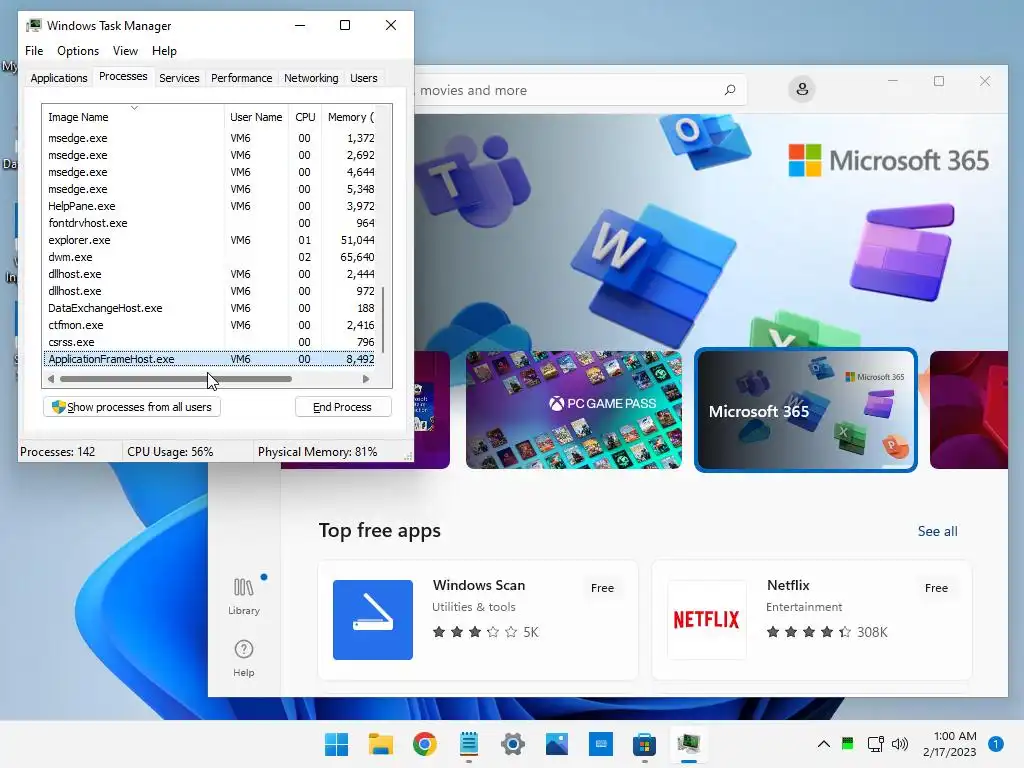
Task: Select the ctfmon.exe process row
Action: tap(211, 325)
